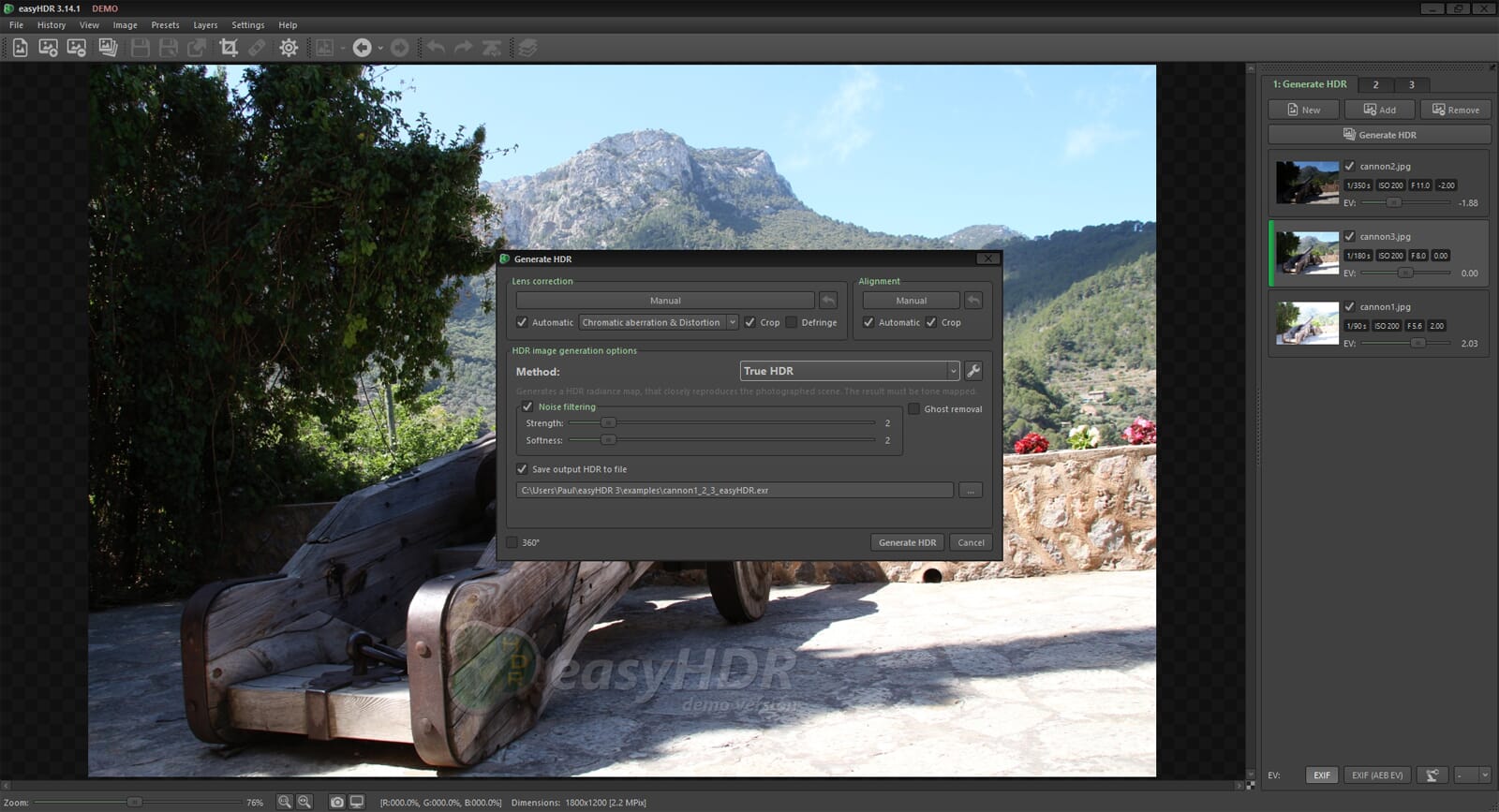
Task: Click the browse button beside output path
Action: pyautogui.click(x=971, y=490)
